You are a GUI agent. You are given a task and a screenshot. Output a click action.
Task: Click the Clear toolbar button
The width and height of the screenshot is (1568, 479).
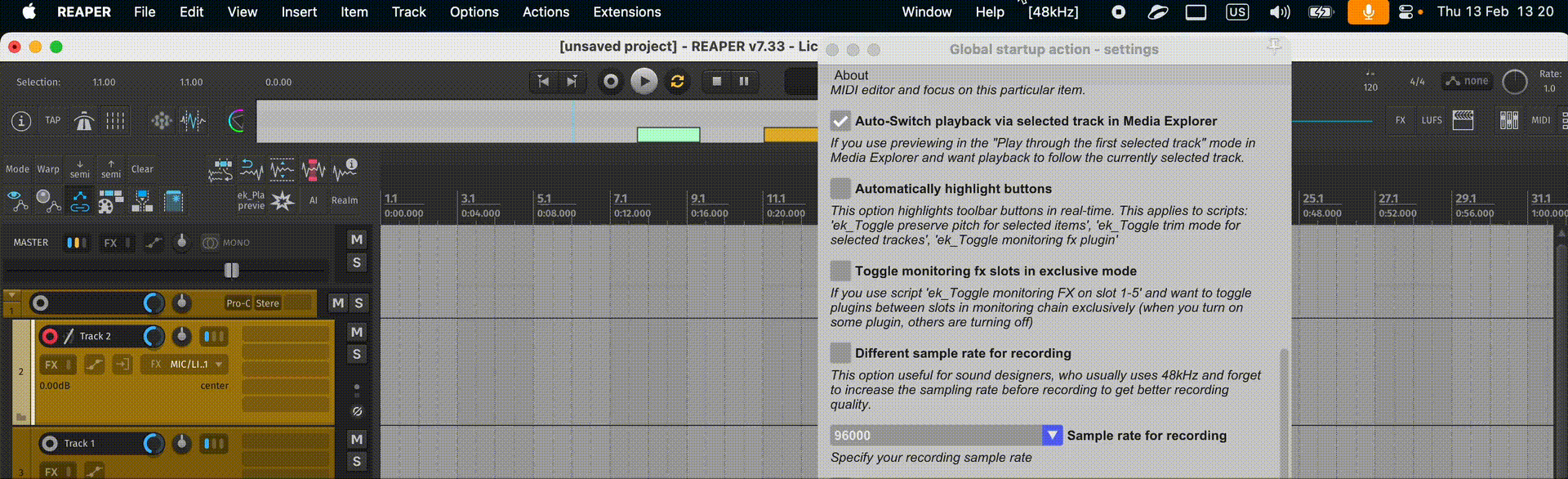[x=142, y=169]
